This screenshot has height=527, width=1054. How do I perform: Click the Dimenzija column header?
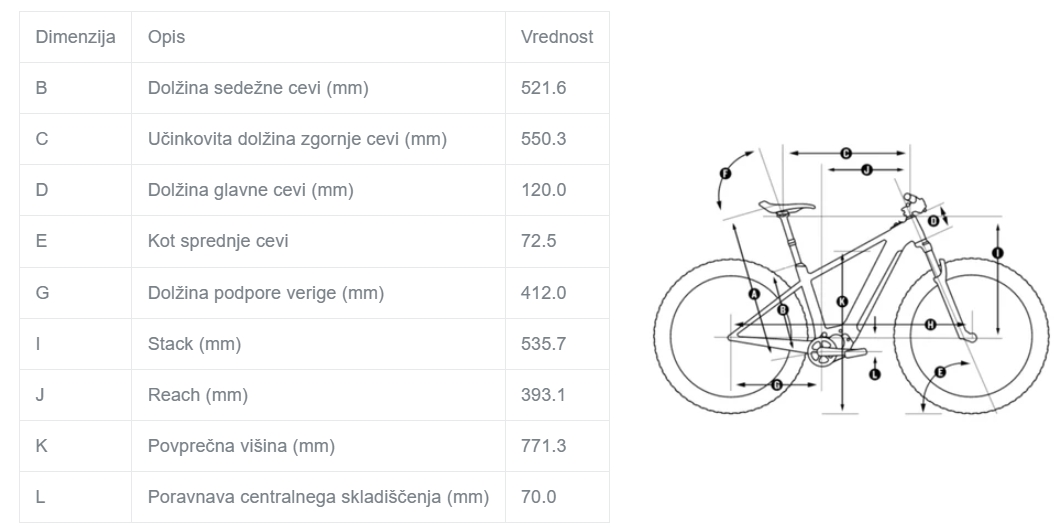coord(76,37)
